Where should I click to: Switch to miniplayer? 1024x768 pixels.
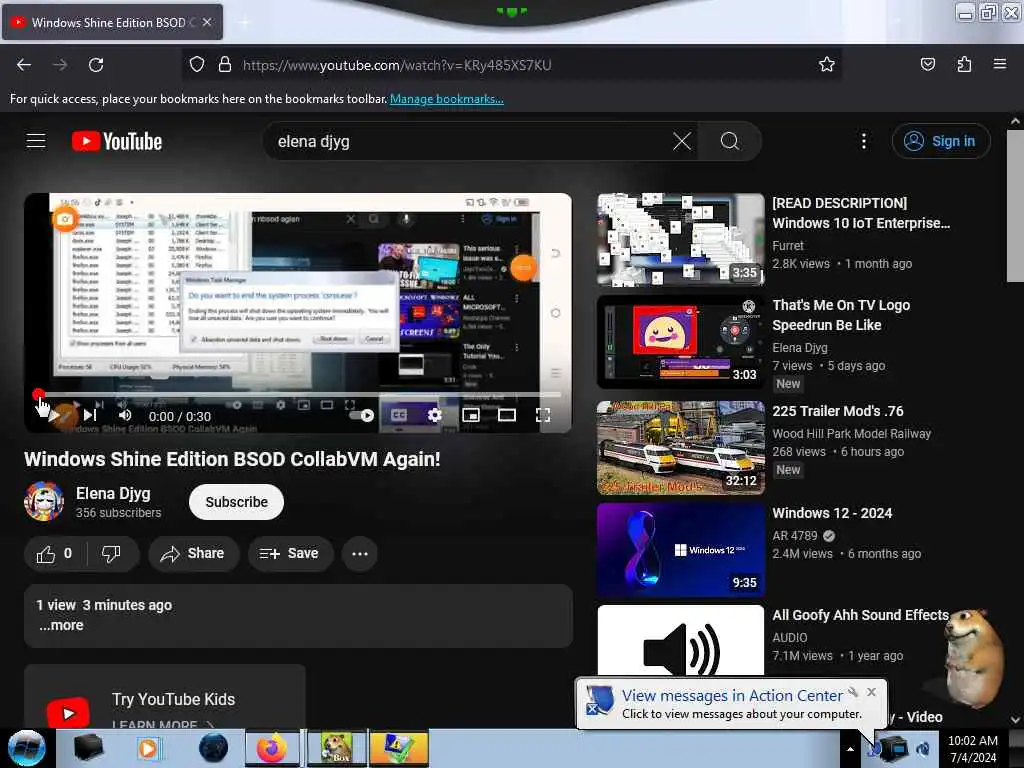(471, 415)
